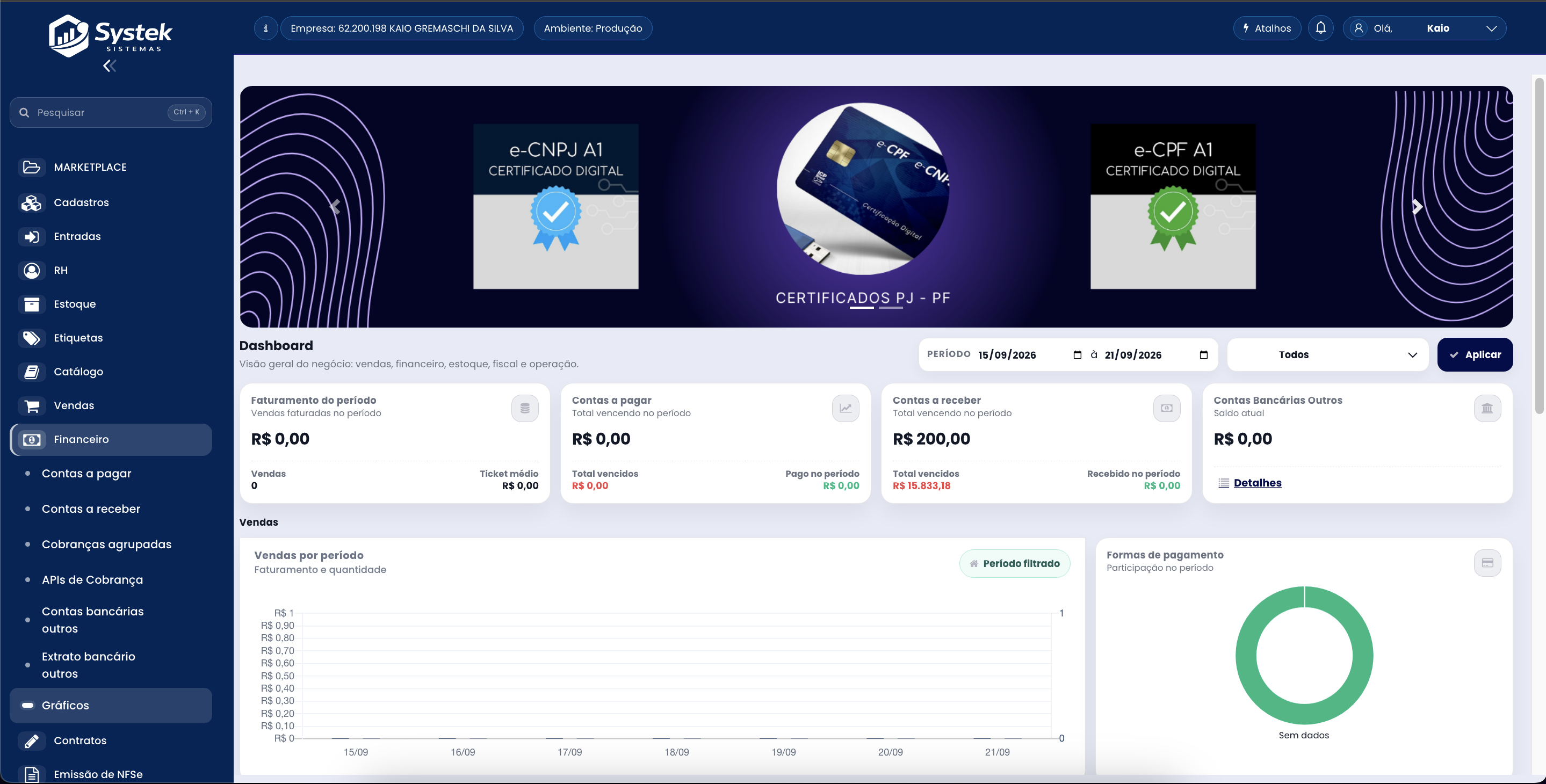The image size is (1546, 784).
Task: Click the Contratos pen icon
Action: point(31,741)
